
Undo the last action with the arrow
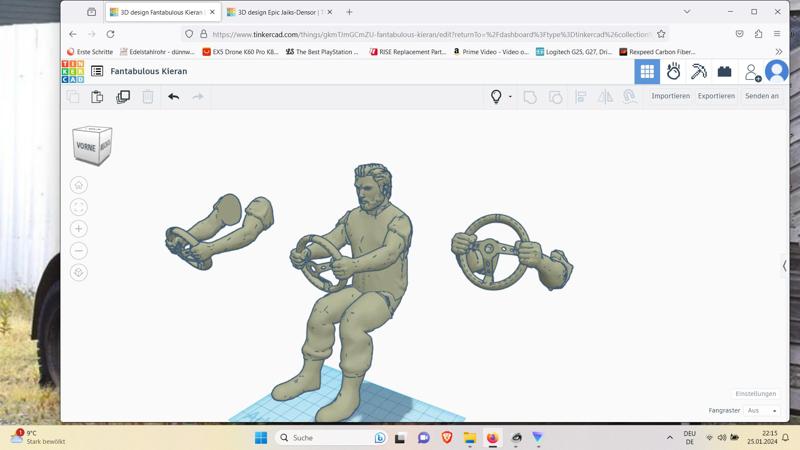pos(173,96)
